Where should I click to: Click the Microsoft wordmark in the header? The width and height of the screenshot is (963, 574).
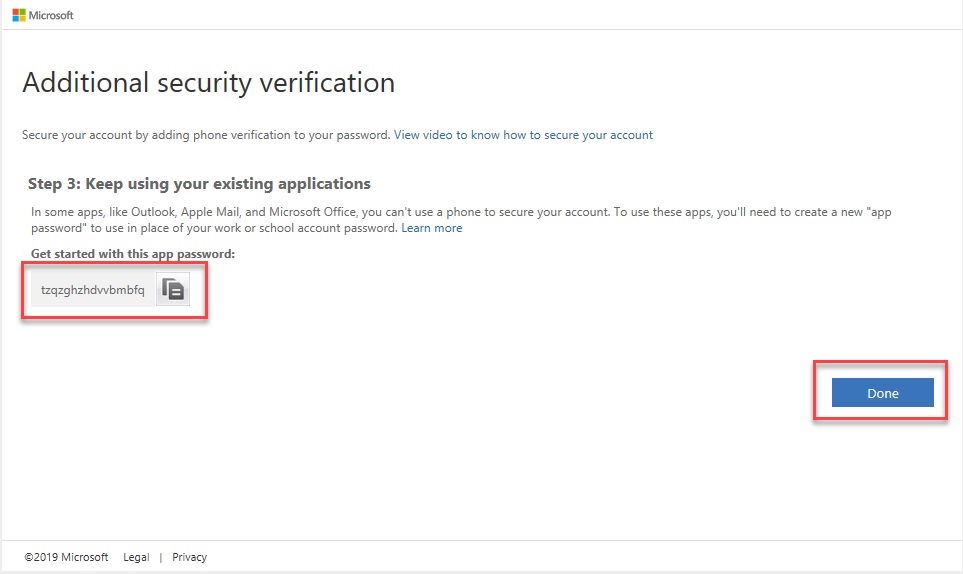51,15
